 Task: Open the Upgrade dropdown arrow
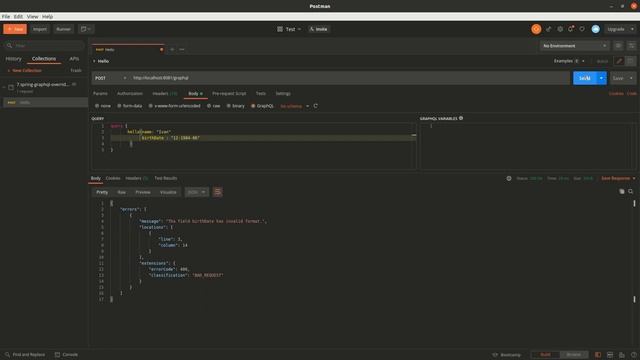[632, 29]
